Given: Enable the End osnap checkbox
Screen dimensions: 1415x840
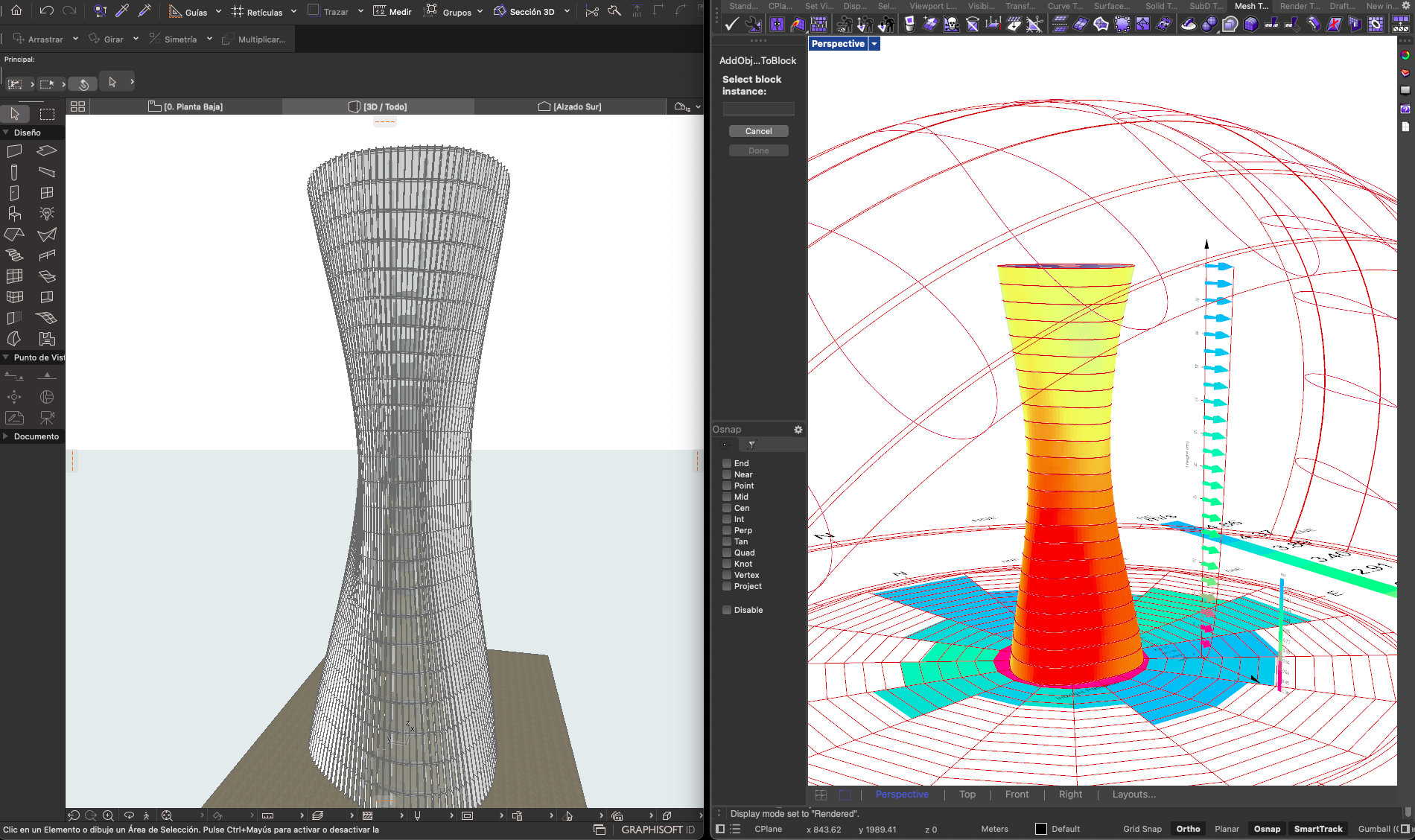Looking at the screenshot, I should coord(726,462).
